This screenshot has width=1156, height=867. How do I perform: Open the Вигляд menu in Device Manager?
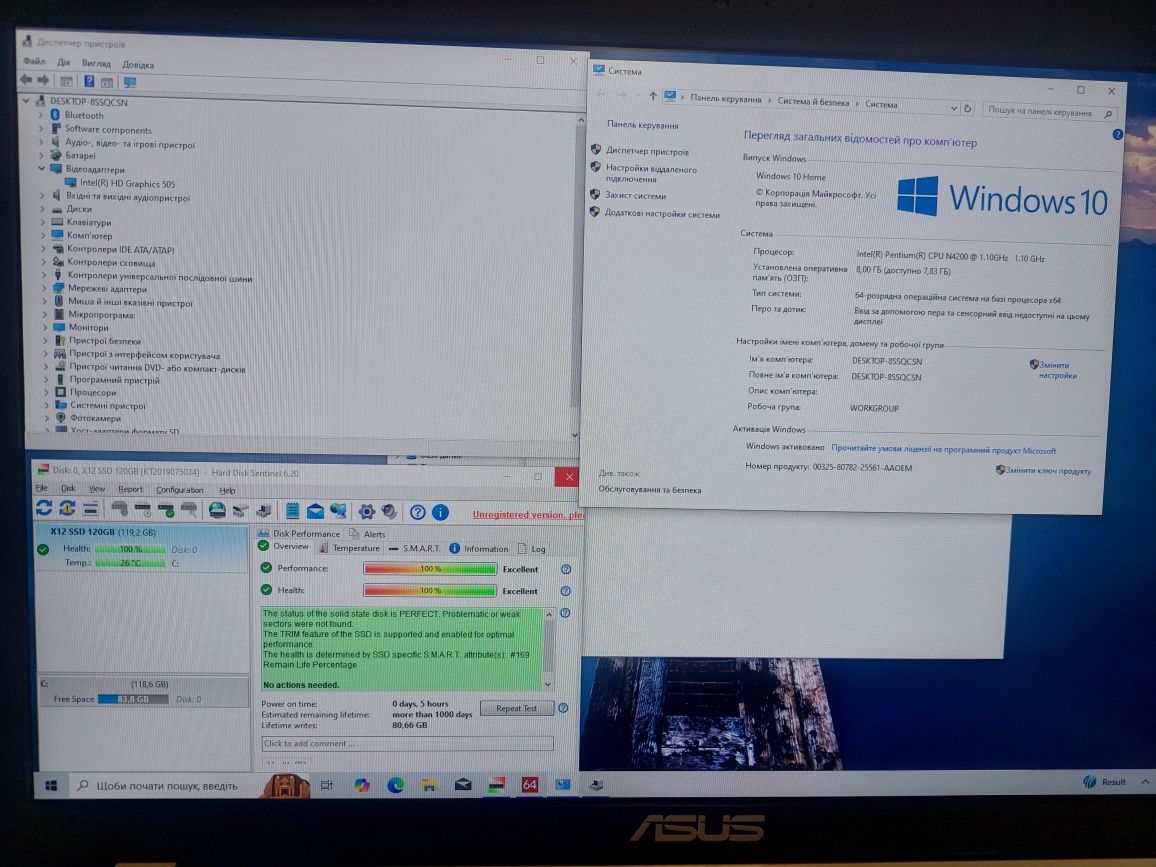[96, 63]
